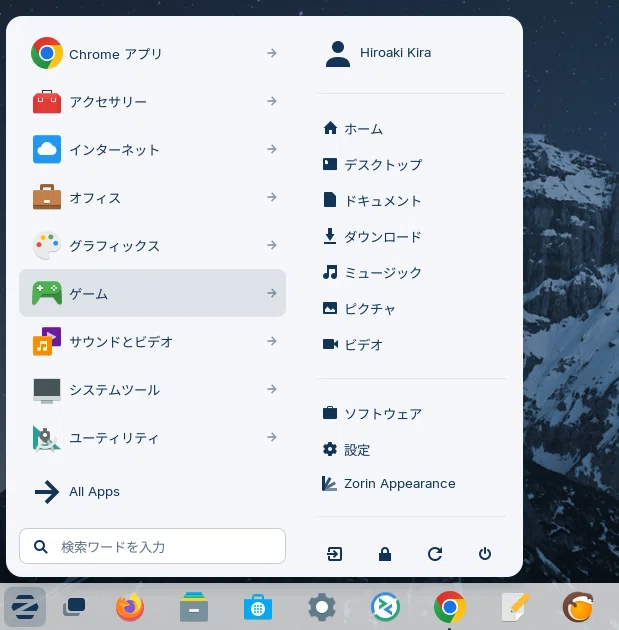Open the ホーム folder
This screenshot has width=619, height=630.
[x=411, y=129]
